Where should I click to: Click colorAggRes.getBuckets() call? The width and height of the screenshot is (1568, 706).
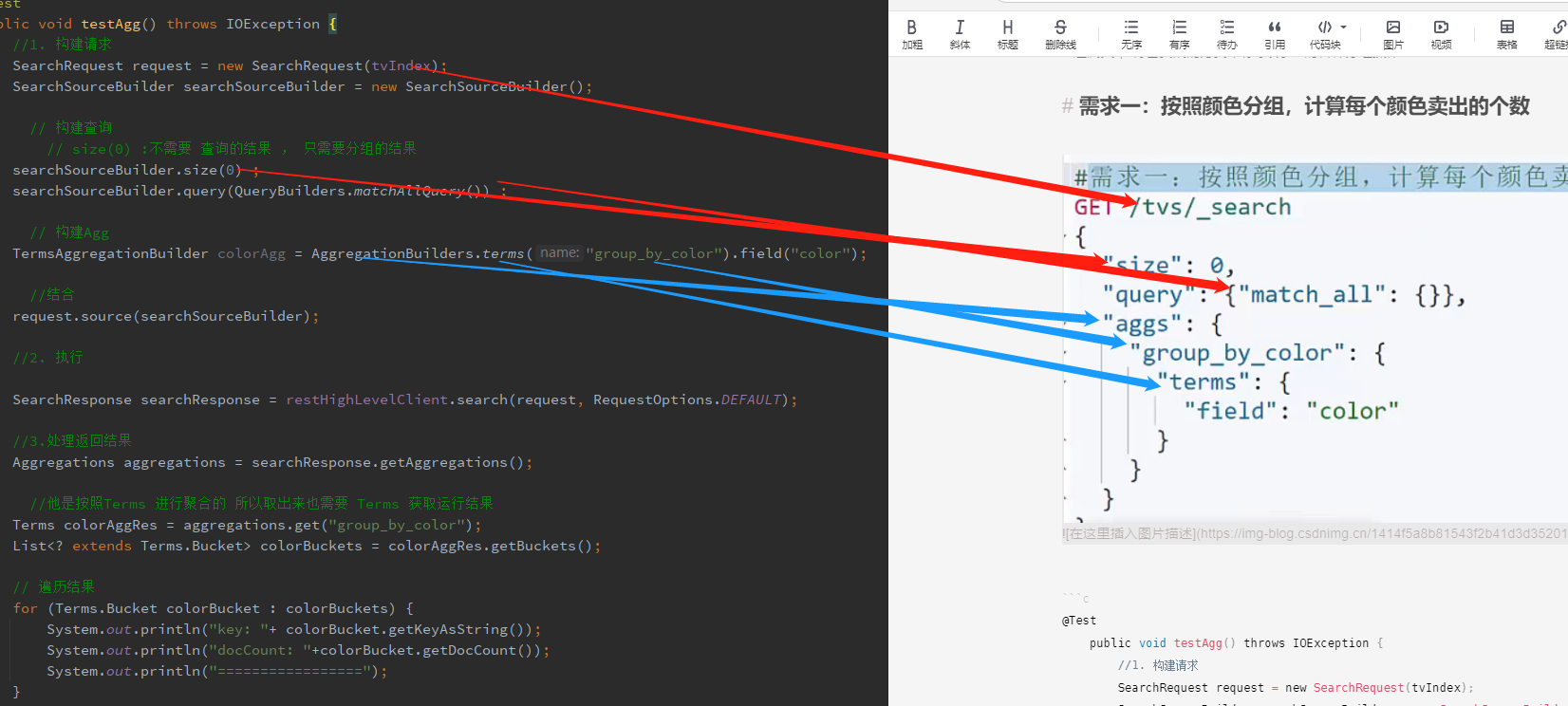pos(490,546)
